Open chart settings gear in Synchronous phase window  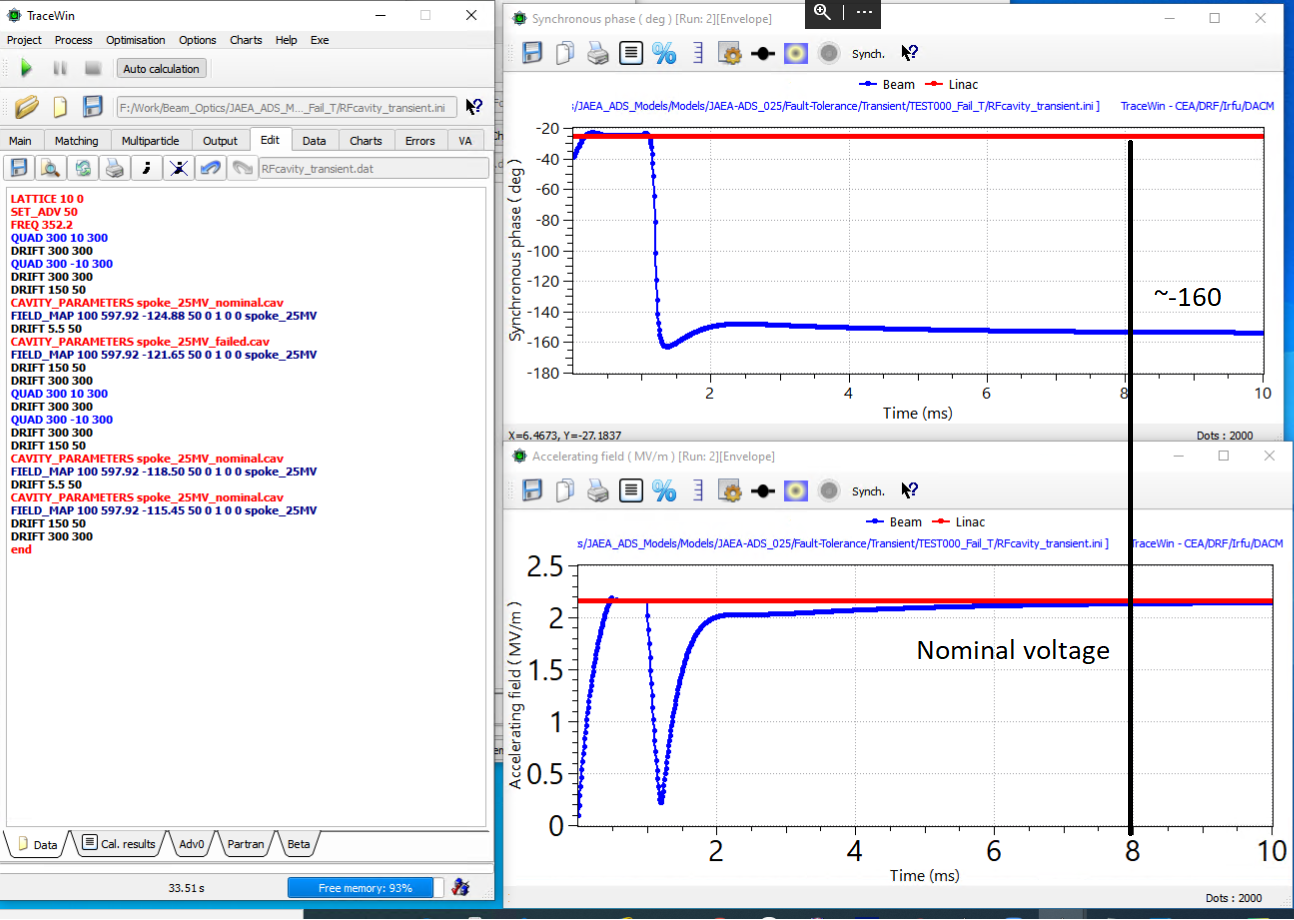[x=730, y=53]
